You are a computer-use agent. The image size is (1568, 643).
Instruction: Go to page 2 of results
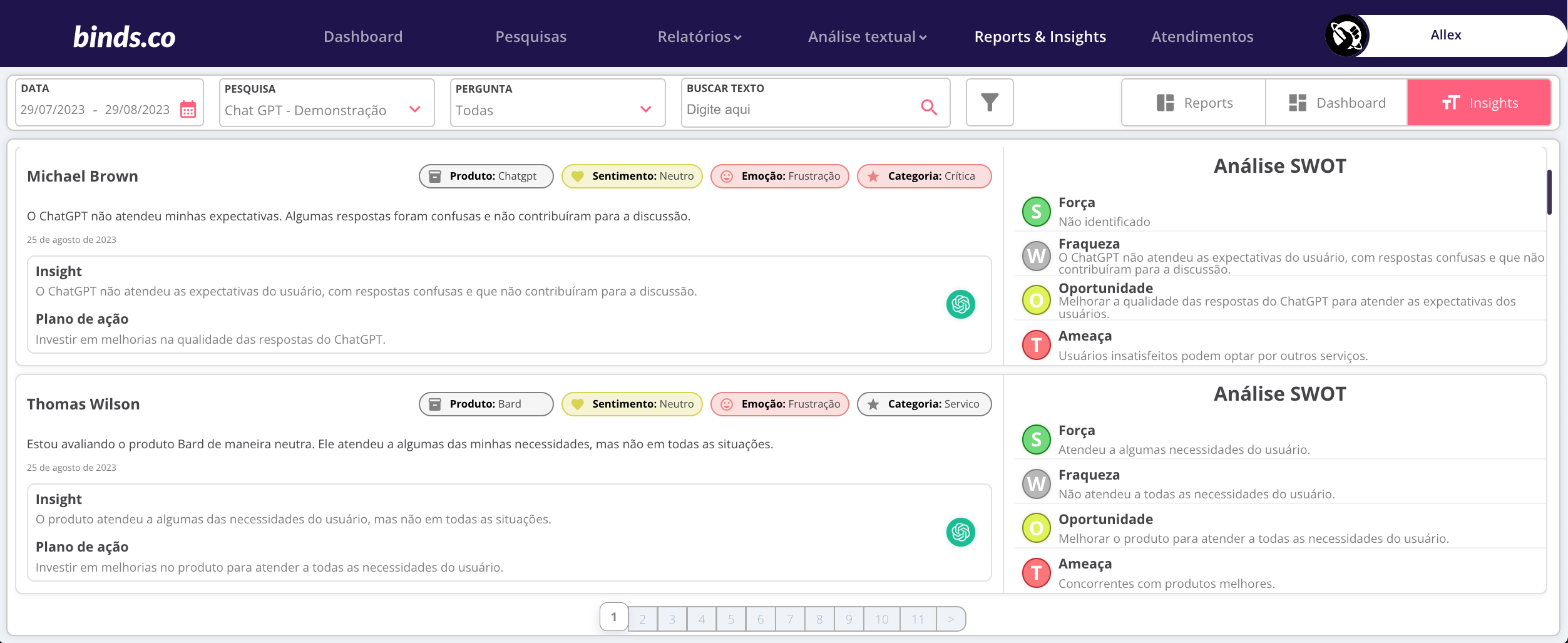(x=642, y=619)
